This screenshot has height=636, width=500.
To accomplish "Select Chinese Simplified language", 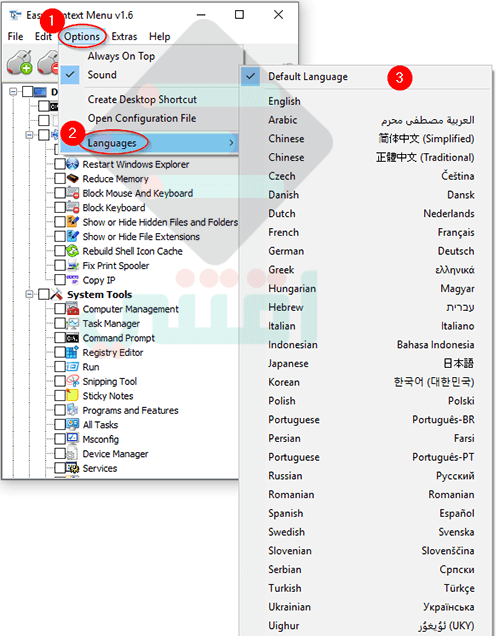I will click(x=366, y=138).
